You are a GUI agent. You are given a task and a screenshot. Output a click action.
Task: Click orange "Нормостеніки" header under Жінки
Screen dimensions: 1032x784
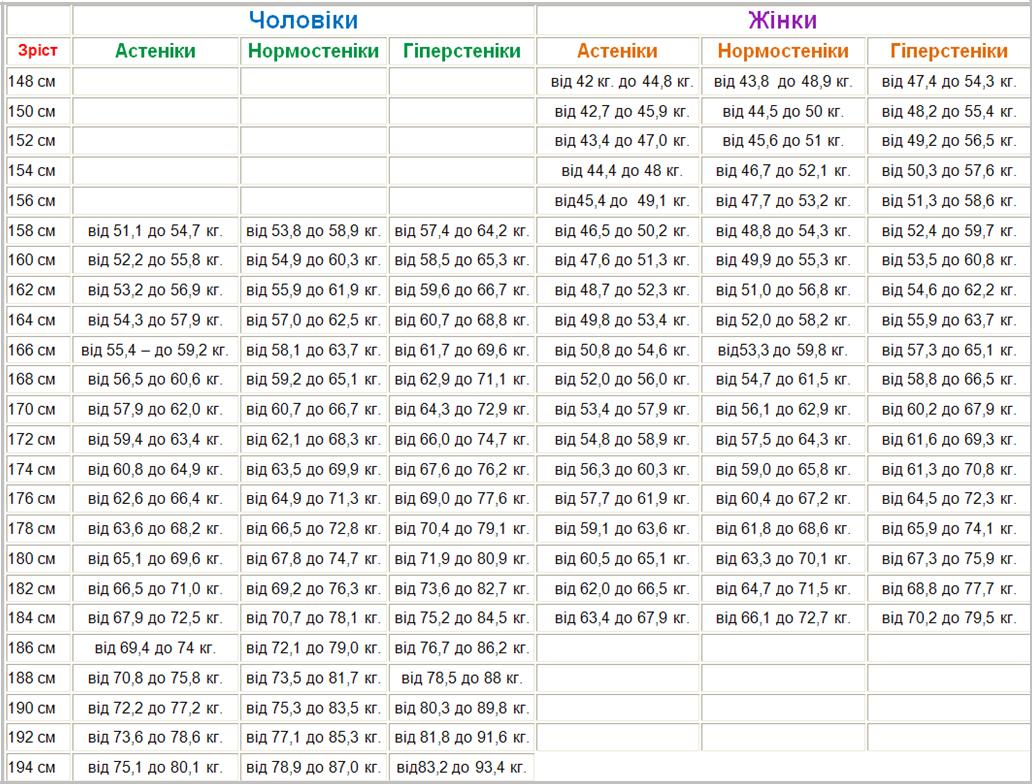[x=783, y=51]
